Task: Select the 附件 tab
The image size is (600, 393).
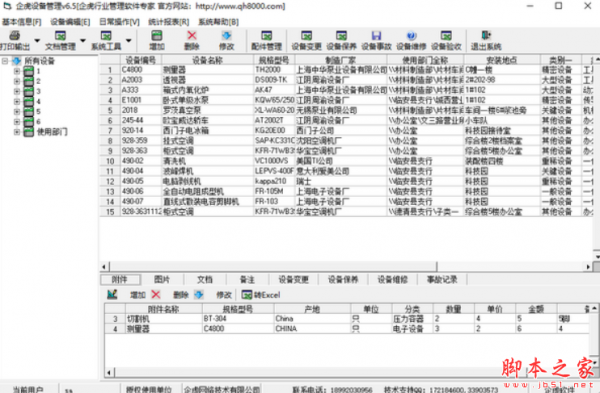Action: [120, 280]
